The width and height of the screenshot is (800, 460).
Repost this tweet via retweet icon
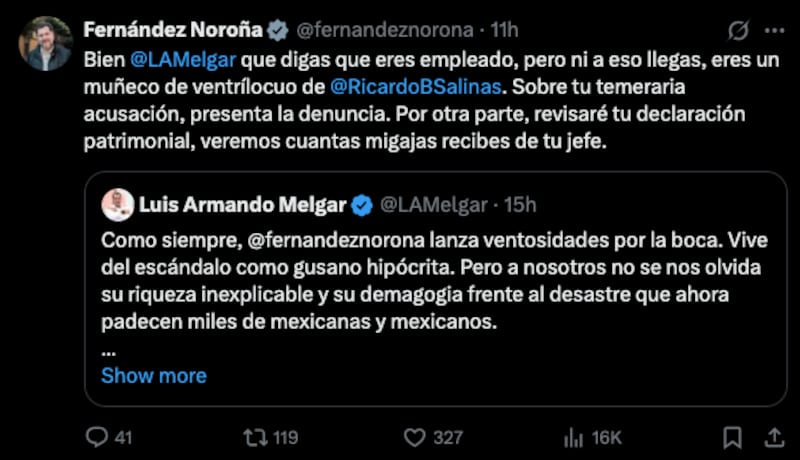[256, 437]
